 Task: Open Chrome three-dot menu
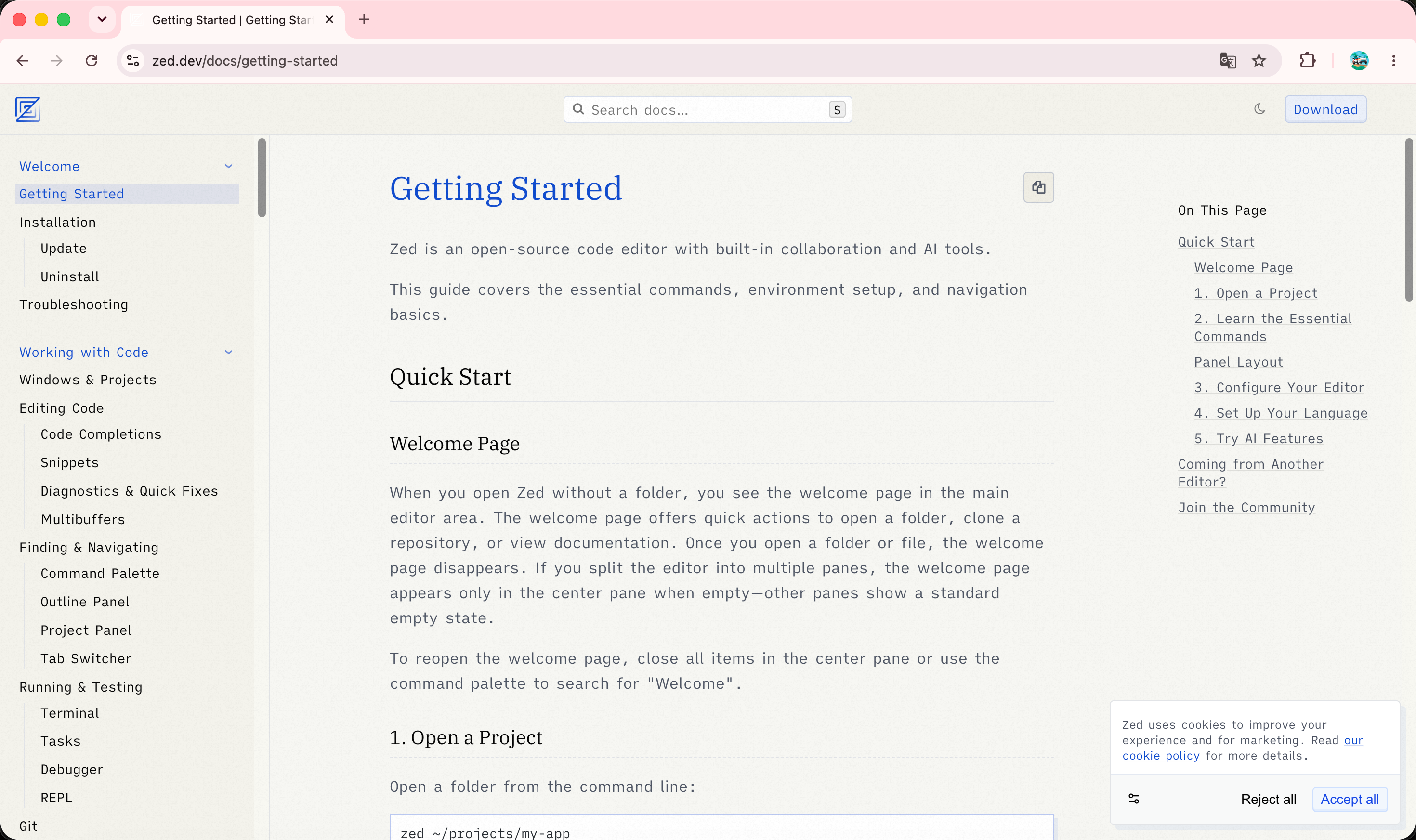(x=1393, y=61)
